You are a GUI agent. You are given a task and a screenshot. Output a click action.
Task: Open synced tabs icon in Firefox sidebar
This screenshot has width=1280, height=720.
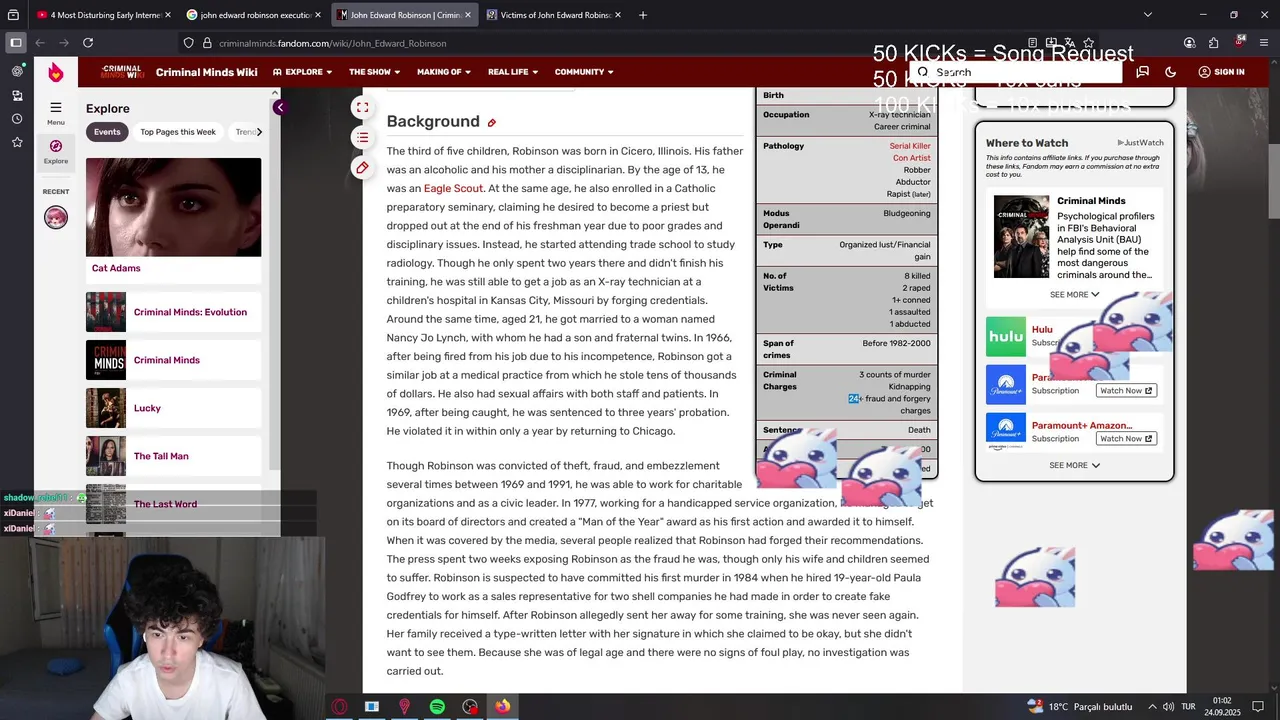17,95
